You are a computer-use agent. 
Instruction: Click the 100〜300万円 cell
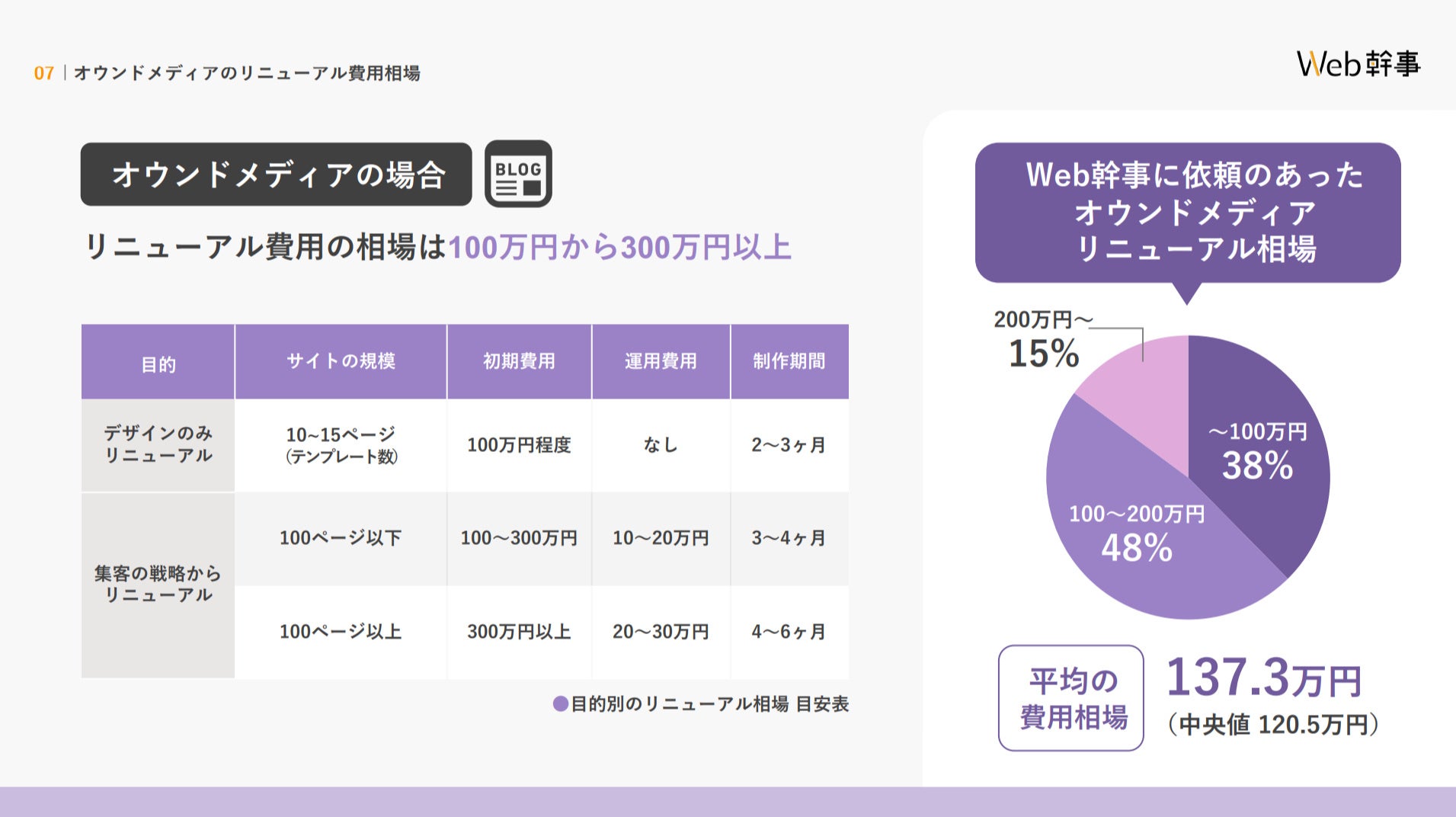tap(519, 538)
